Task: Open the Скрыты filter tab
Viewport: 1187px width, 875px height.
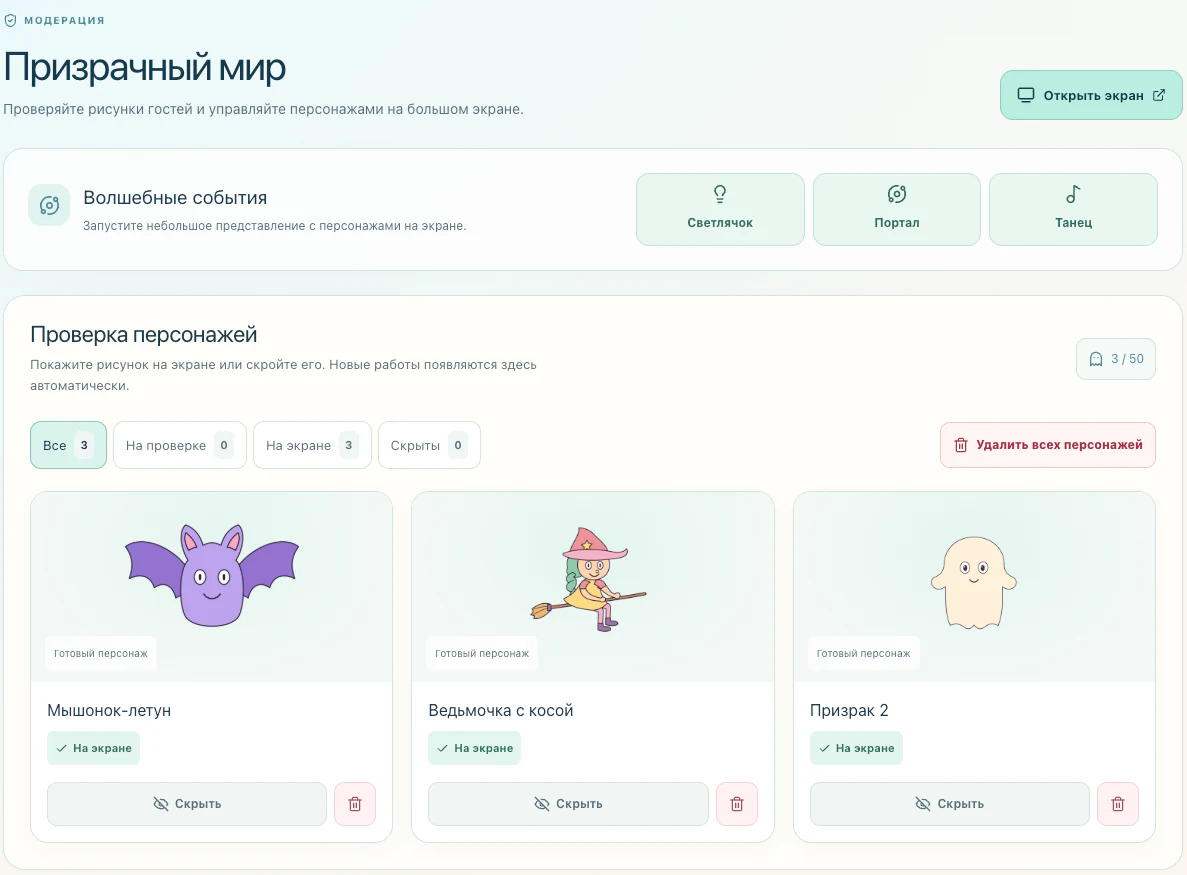Action: (429, 445)
